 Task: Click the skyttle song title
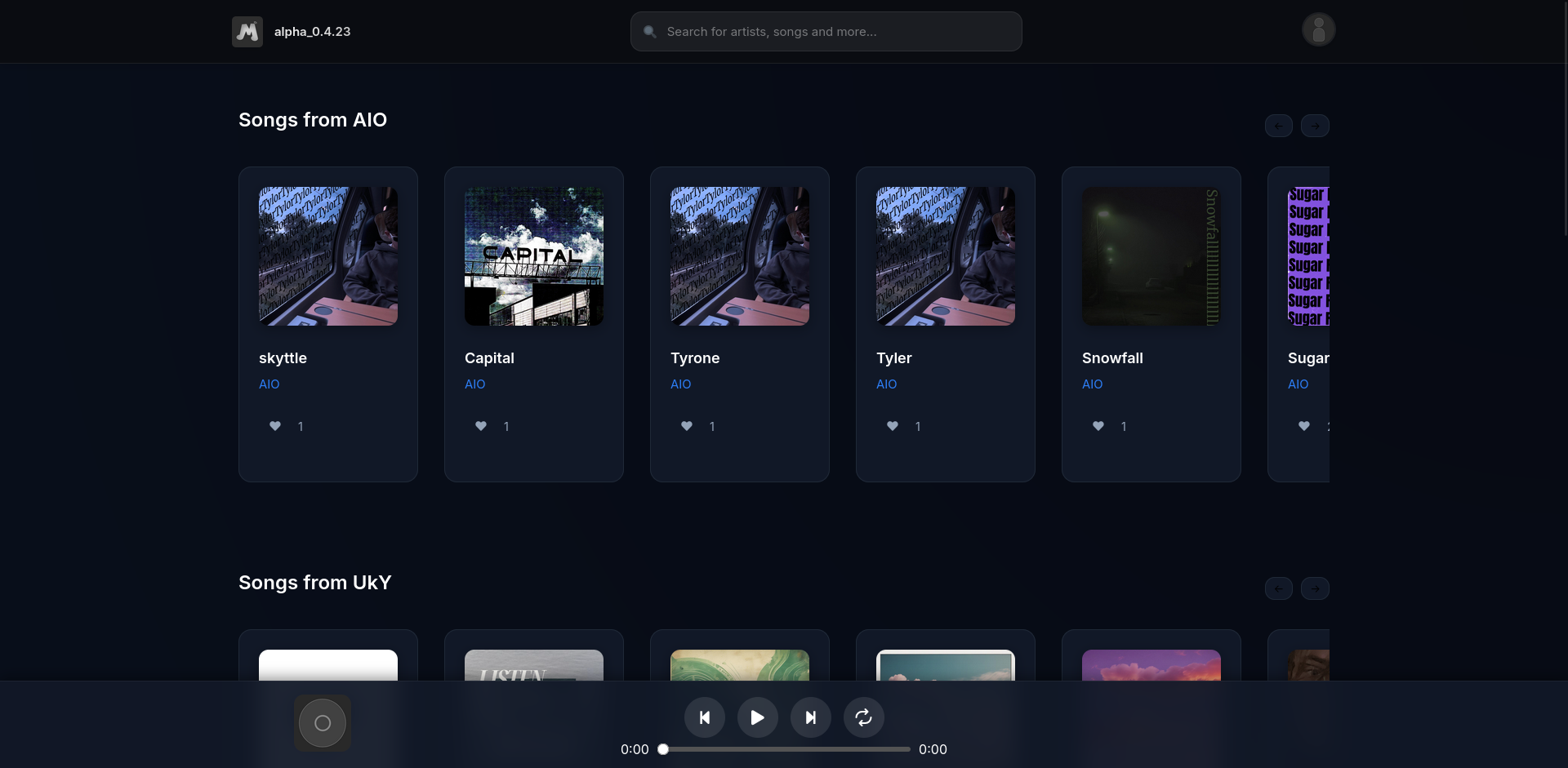pos(283,358)
